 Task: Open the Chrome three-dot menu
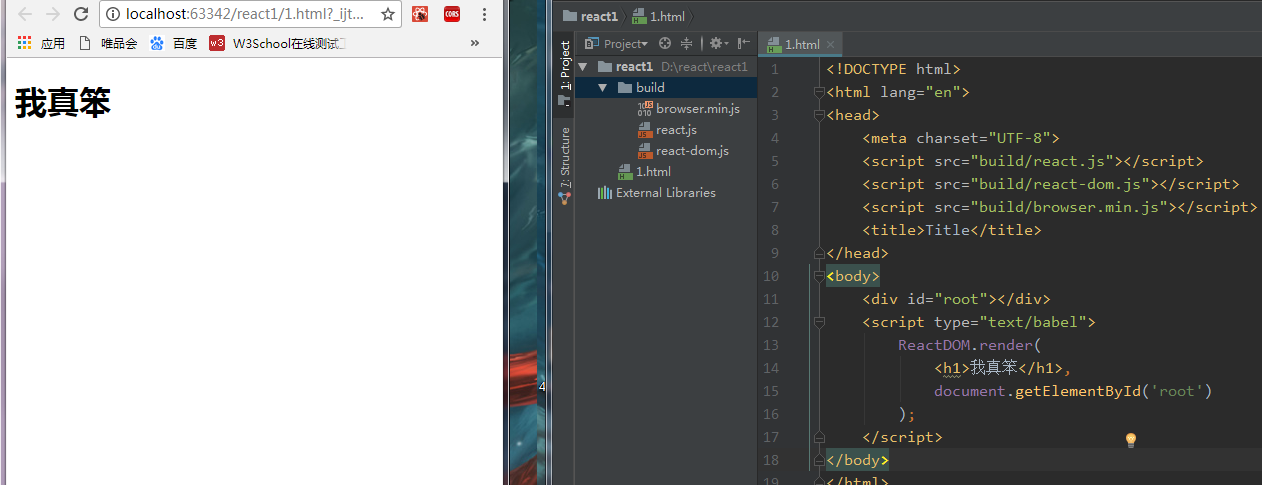tap(485, 14)
